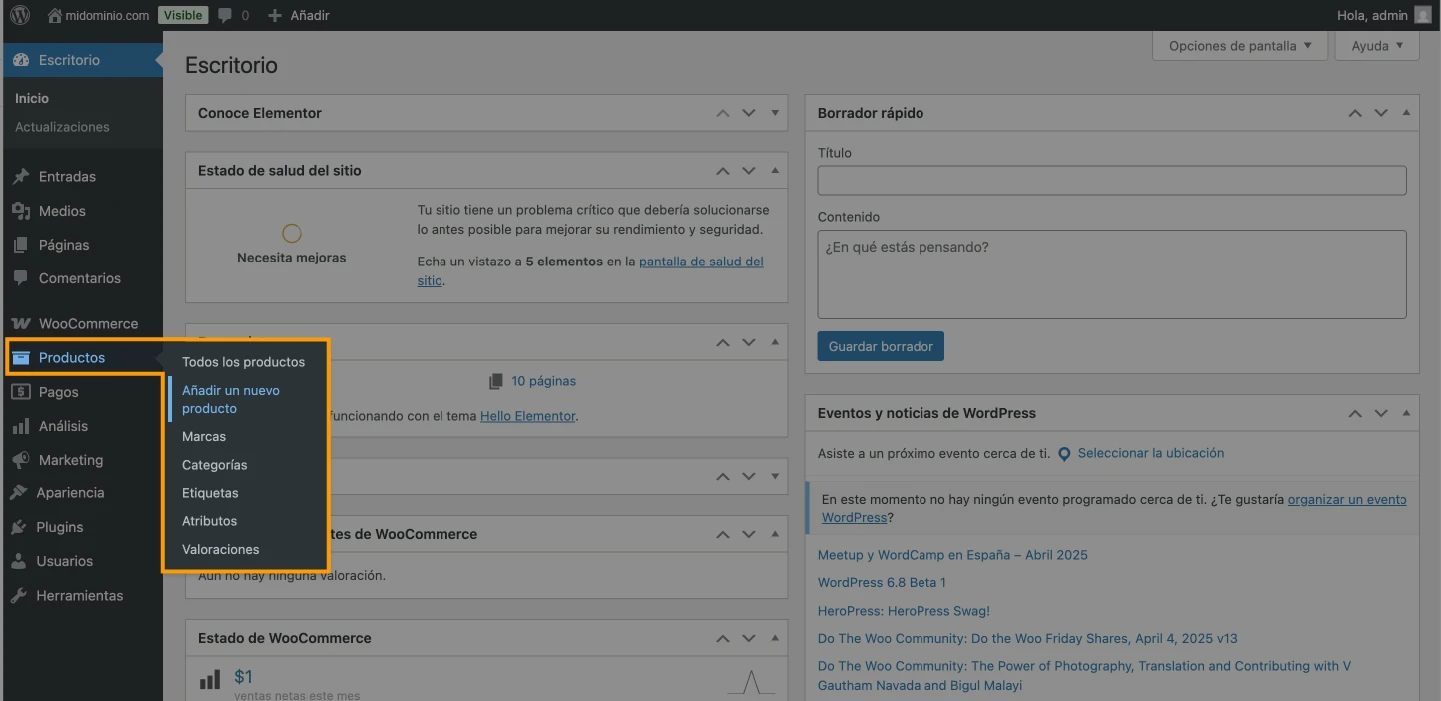Open Atributos in Productos submenu

click(209, 521)
